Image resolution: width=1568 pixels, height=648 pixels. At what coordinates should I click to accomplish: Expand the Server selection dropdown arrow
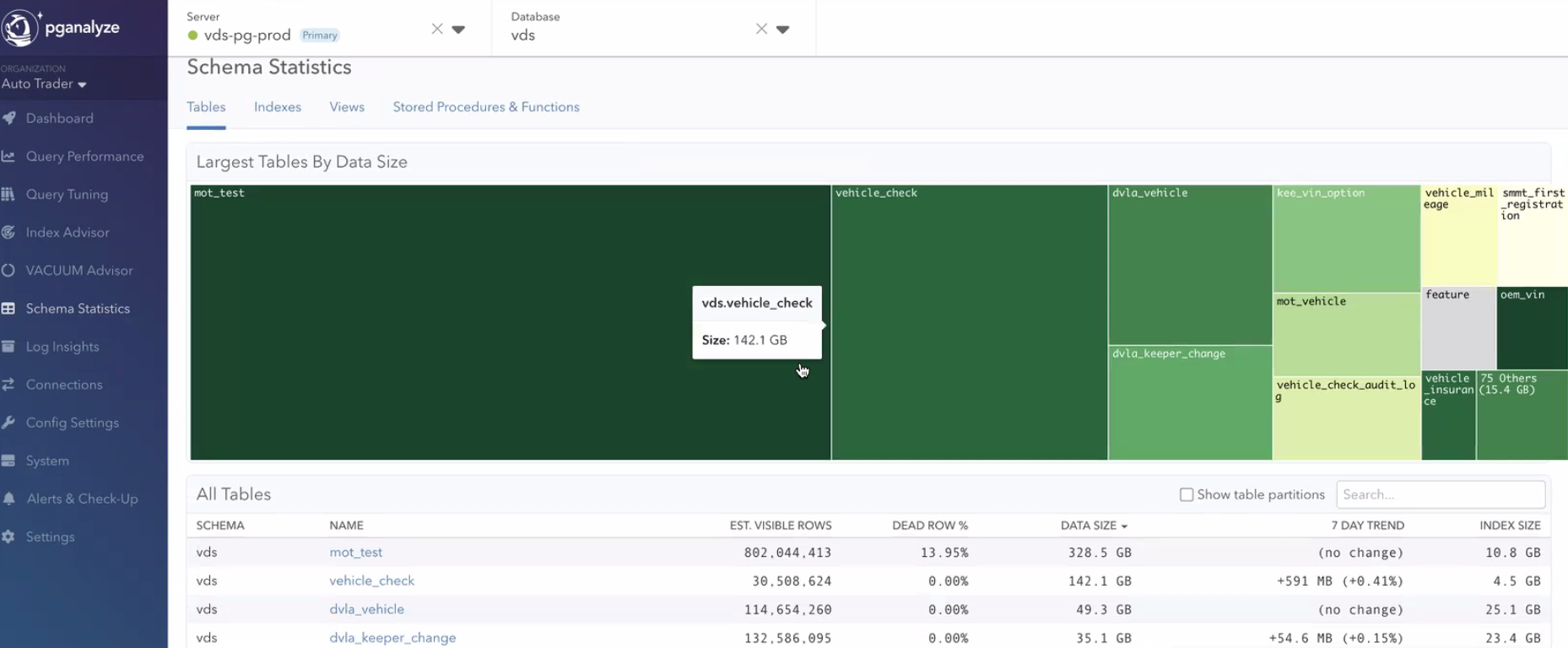pyautogui.click(x=458, y=30)
